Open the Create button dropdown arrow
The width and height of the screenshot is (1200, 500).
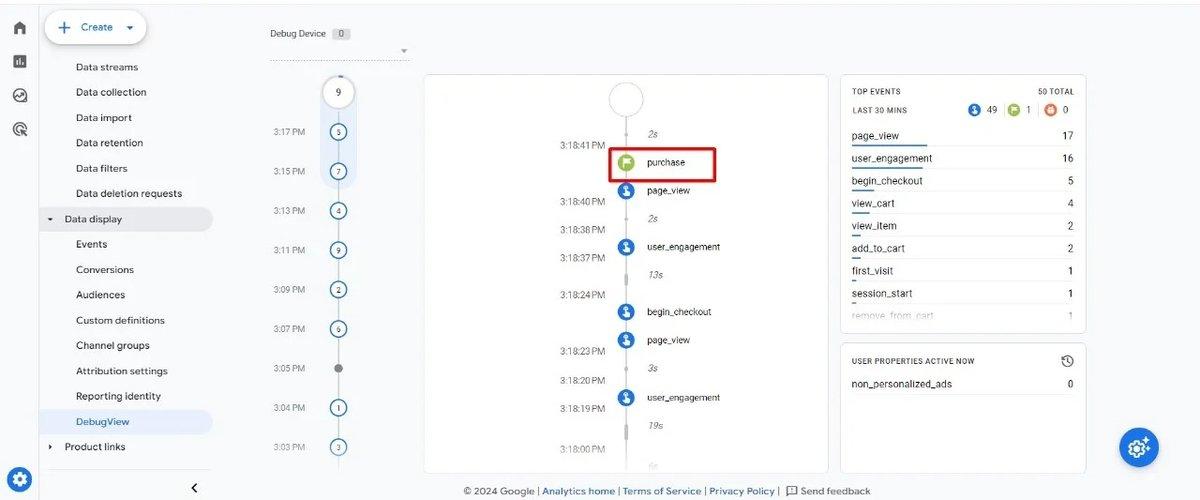(130, 28)
